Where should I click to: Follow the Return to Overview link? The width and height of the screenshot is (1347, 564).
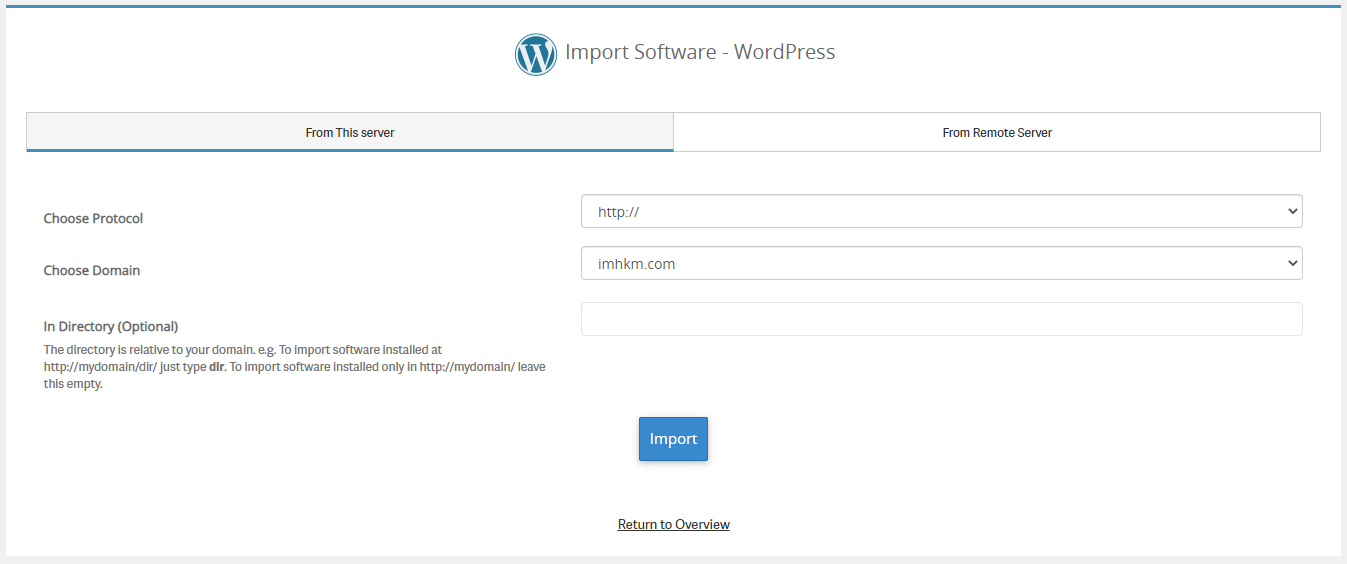click(x=674, y=524)
